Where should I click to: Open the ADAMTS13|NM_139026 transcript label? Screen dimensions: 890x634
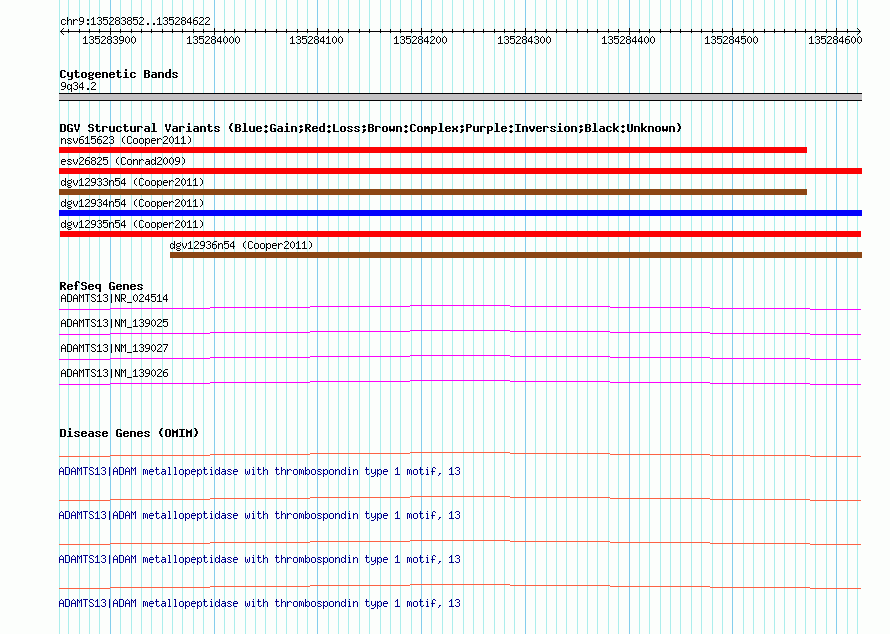tap(114, 373)
